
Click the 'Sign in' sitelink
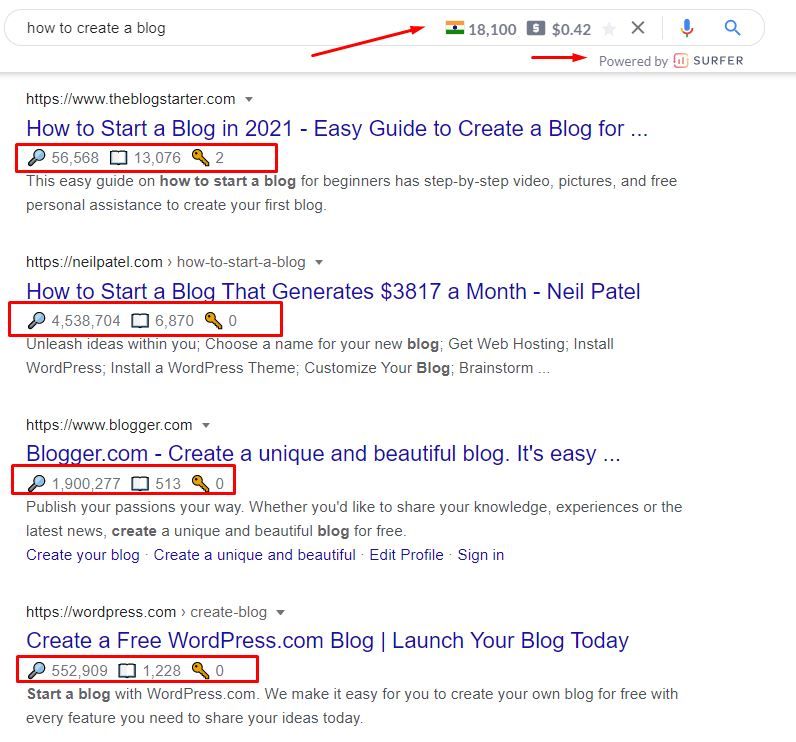pyautogui.click(x=481, y=555)
